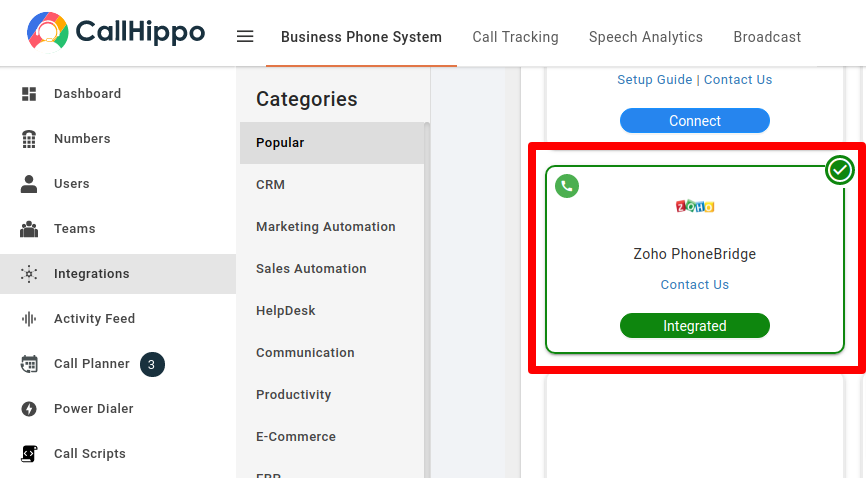Open the Setup Guide link
Viewport: 866px width, 478px height.
[654, 80]
